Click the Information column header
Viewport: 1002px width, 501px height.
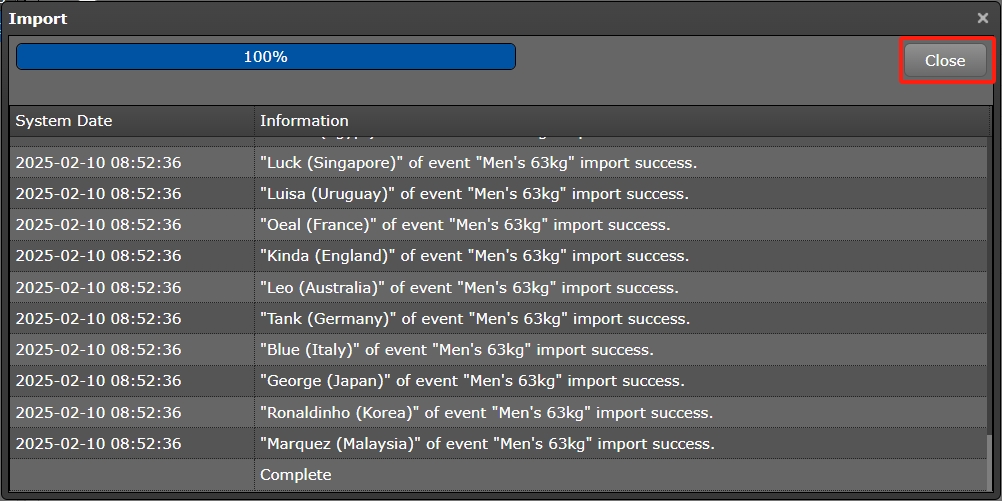coord(304,121)
